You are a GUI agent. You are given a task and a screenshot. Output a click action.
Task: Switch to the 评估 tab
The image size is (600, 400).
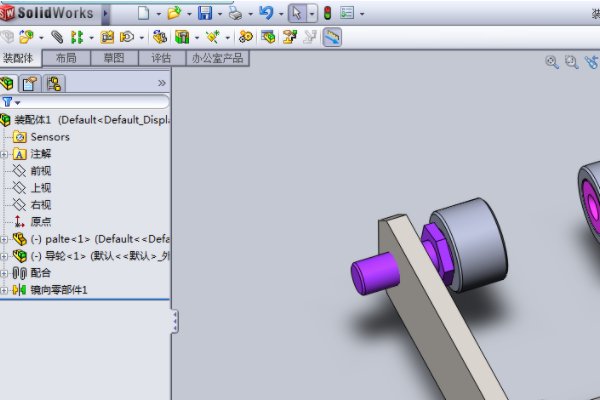161,58
